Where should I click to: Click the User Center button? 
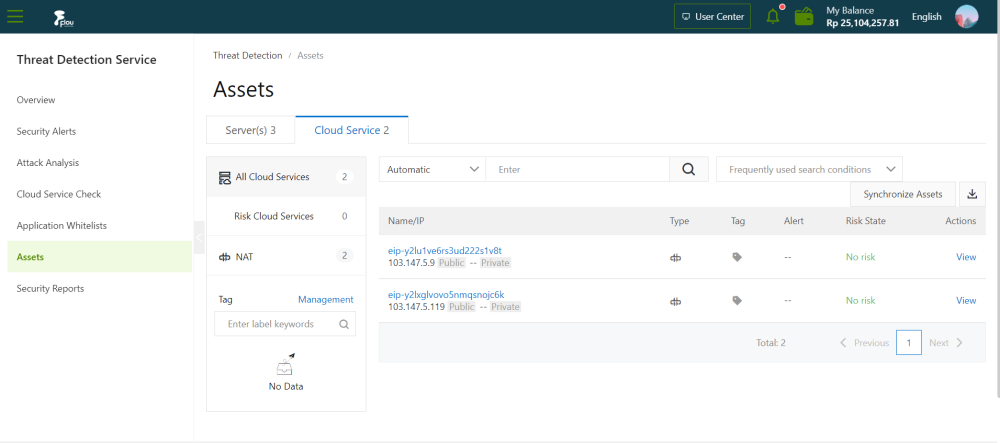(x=712, y=17)
